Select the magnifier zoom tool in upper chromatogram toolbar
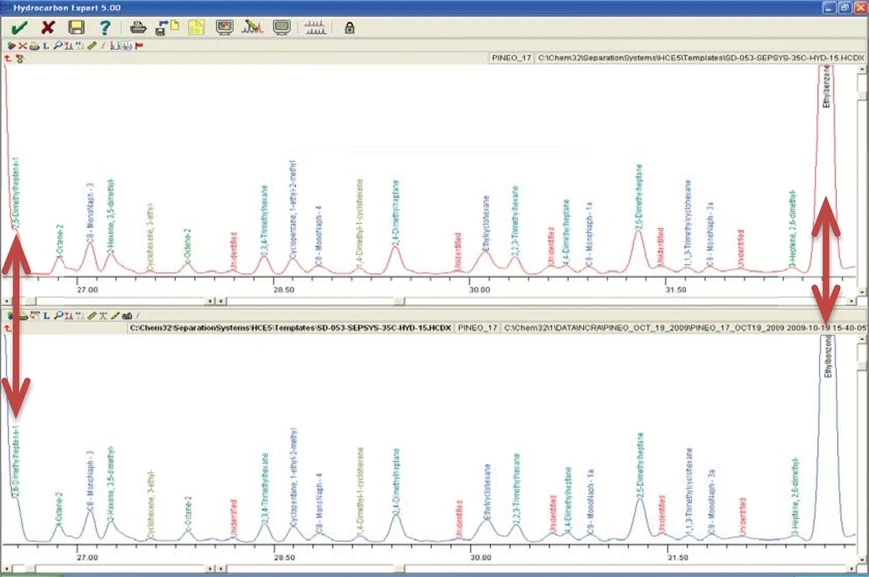 click(x=57, y=46)
